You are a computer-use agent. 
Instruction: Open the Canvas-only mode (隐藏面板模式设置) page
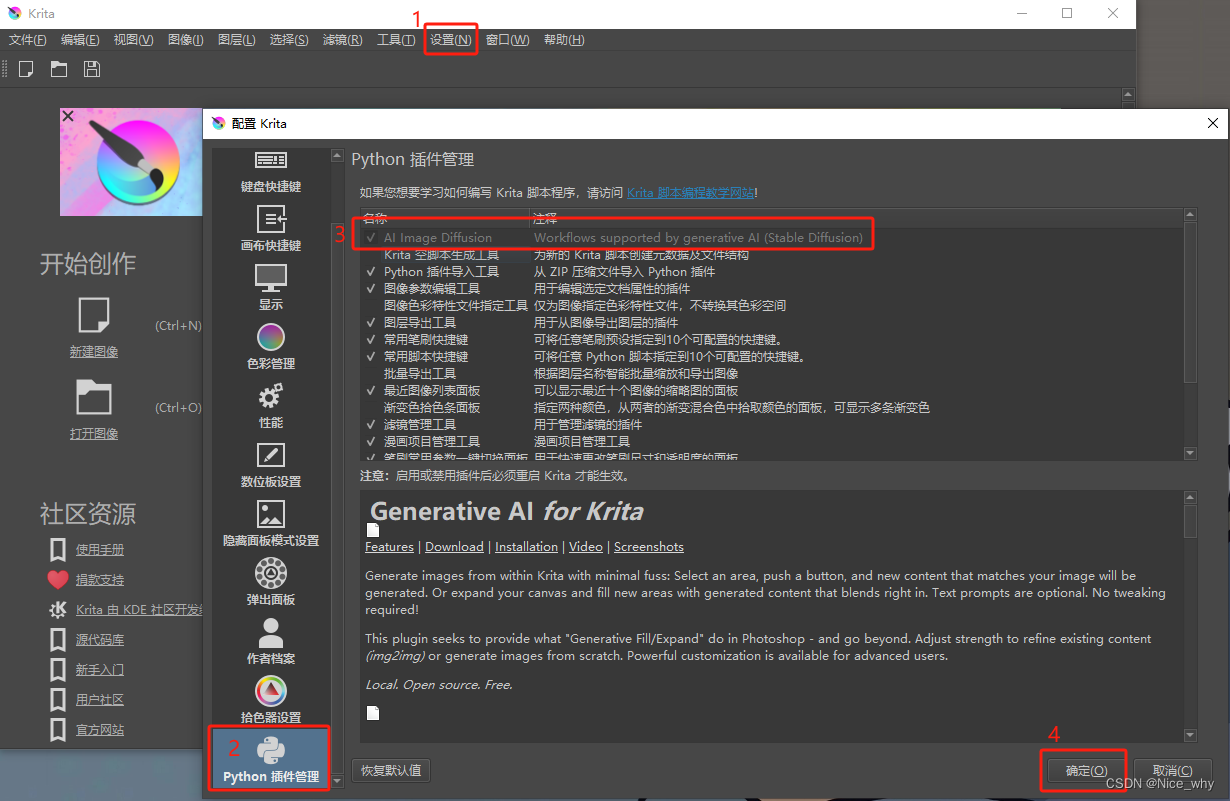coord(270,524)
